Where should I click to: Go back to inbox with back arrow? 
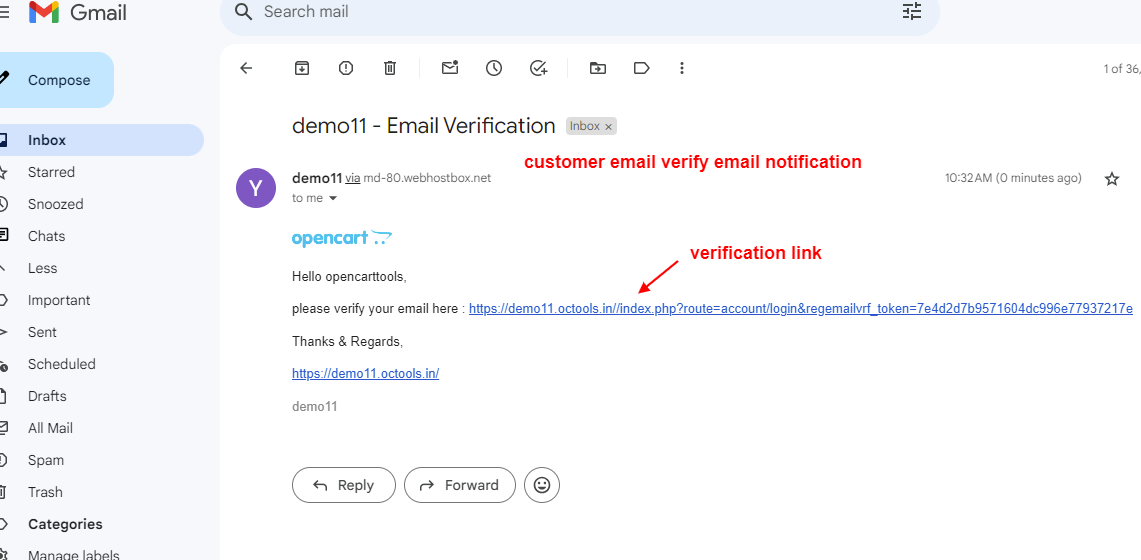pos(246,68)
